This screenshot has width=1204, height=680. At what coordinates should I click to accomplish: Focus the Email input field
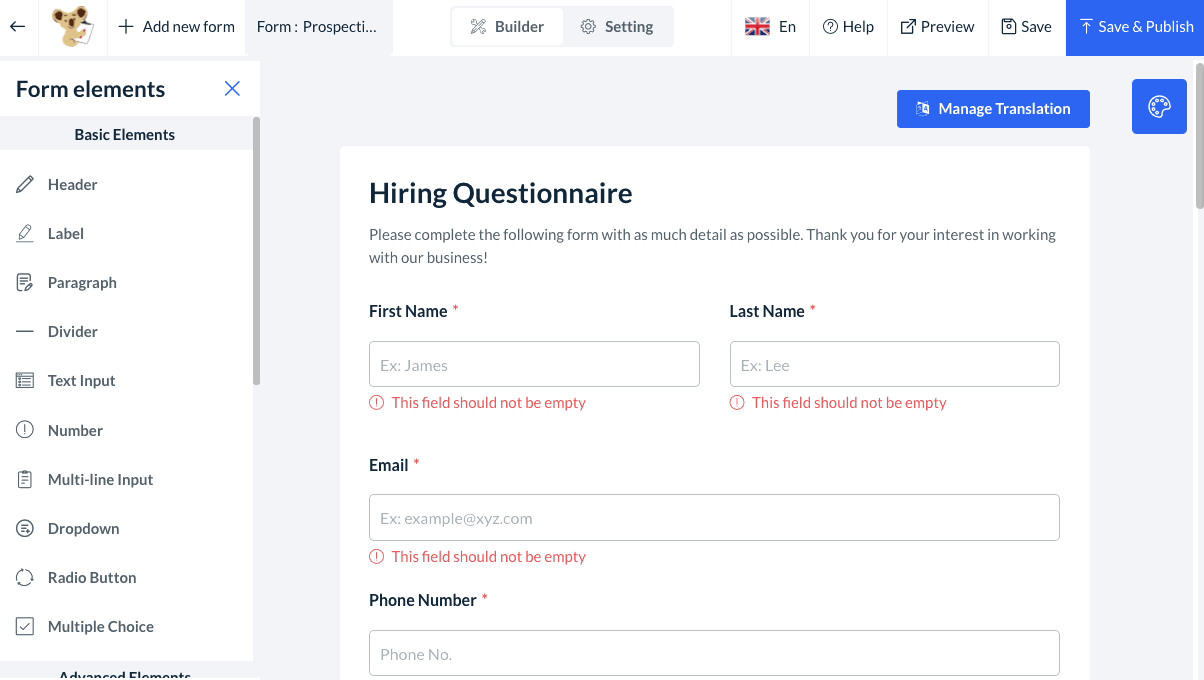point(714,518)
